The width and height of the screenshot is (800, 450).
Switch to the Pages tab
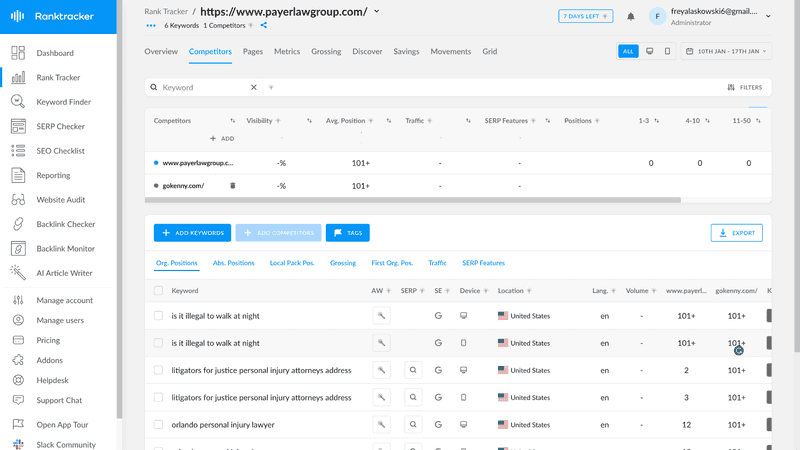pyautogui.click(x=253, y=52)
